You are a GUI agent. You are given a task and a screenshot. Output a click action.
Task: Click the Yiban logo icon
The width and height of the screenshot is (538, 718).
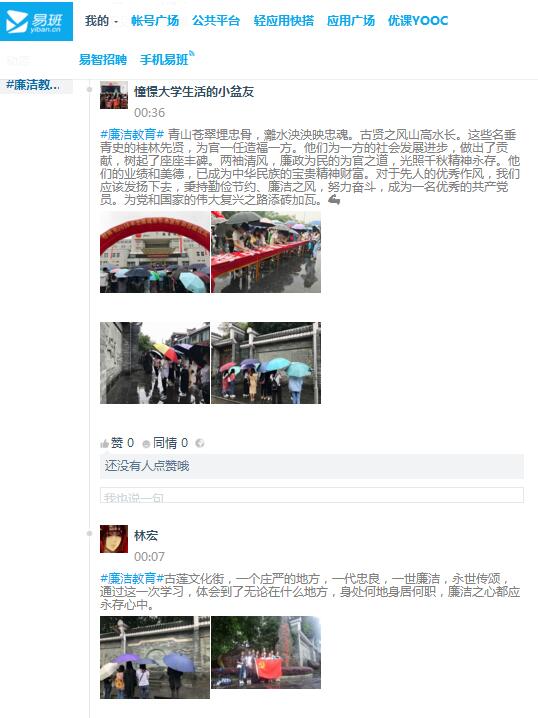point(36,21)
